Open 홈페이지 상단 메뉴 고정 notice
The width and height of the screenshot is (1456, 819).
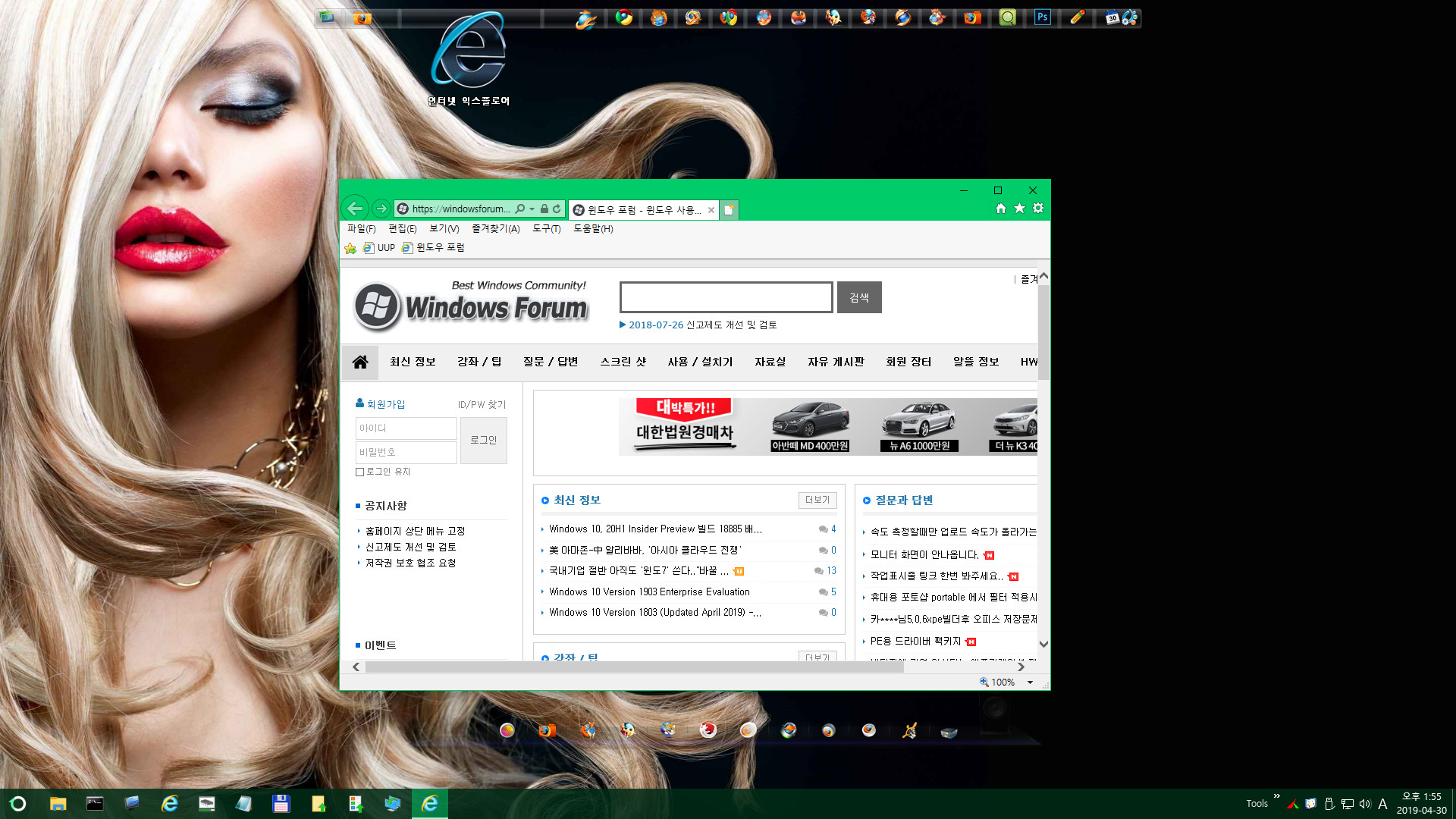tap(415, 531)
